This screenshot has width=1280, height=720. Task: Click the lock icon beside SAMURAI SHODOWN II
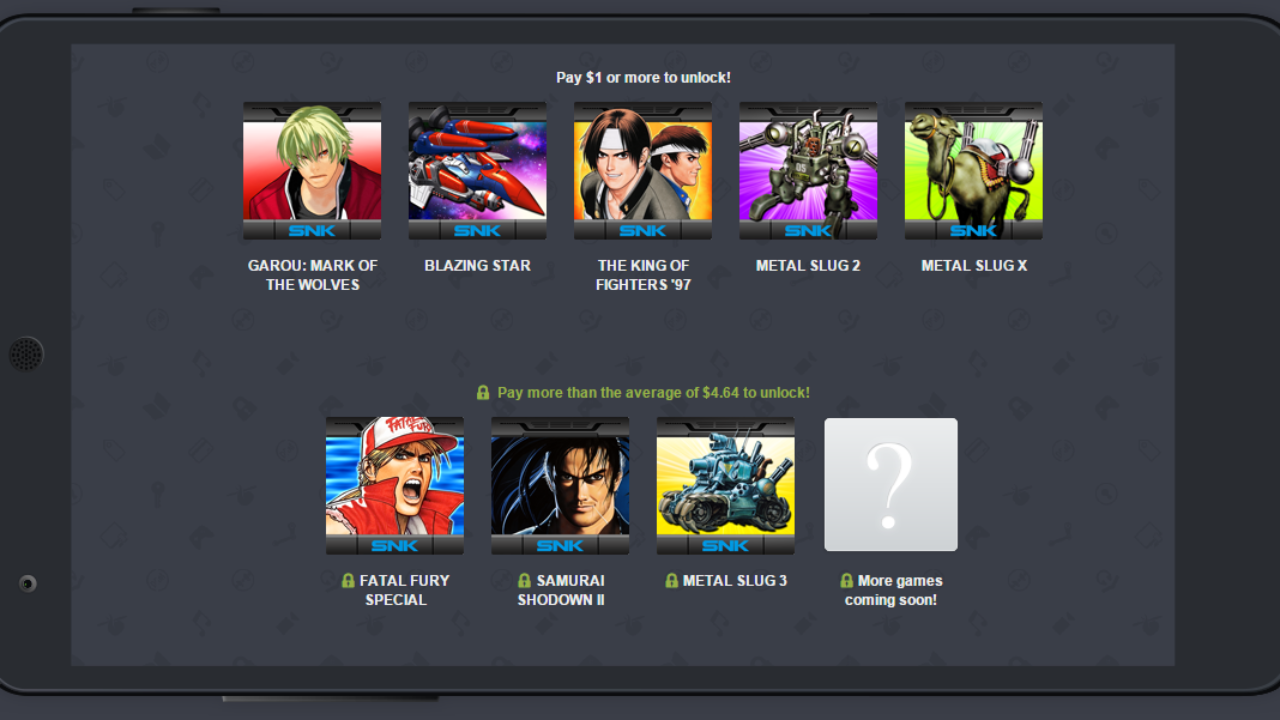point(524,581)
